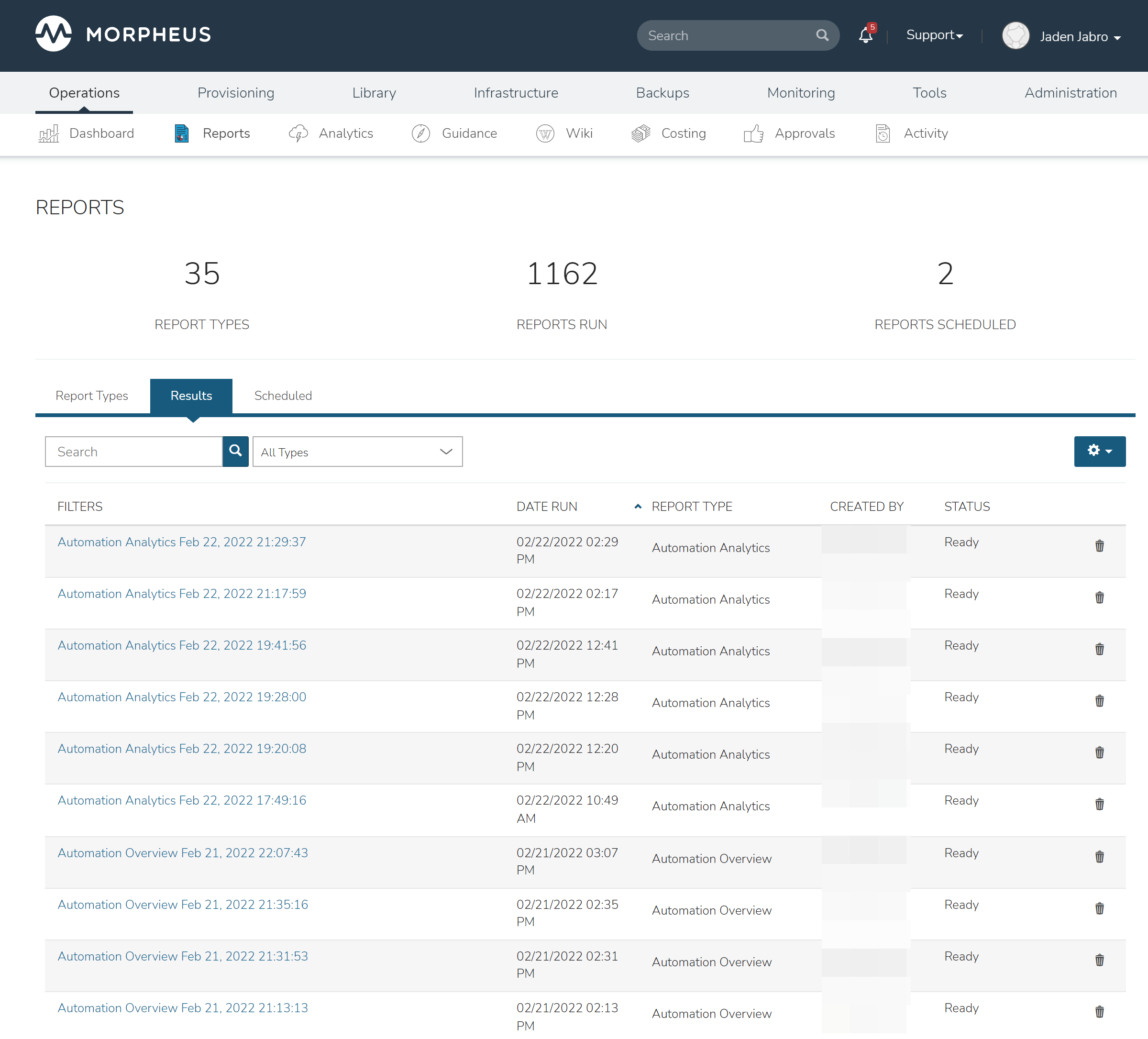The image size is (1148, 1039).
Task: Open the gear settings dropdown above the table
Action: [1100, 451]
